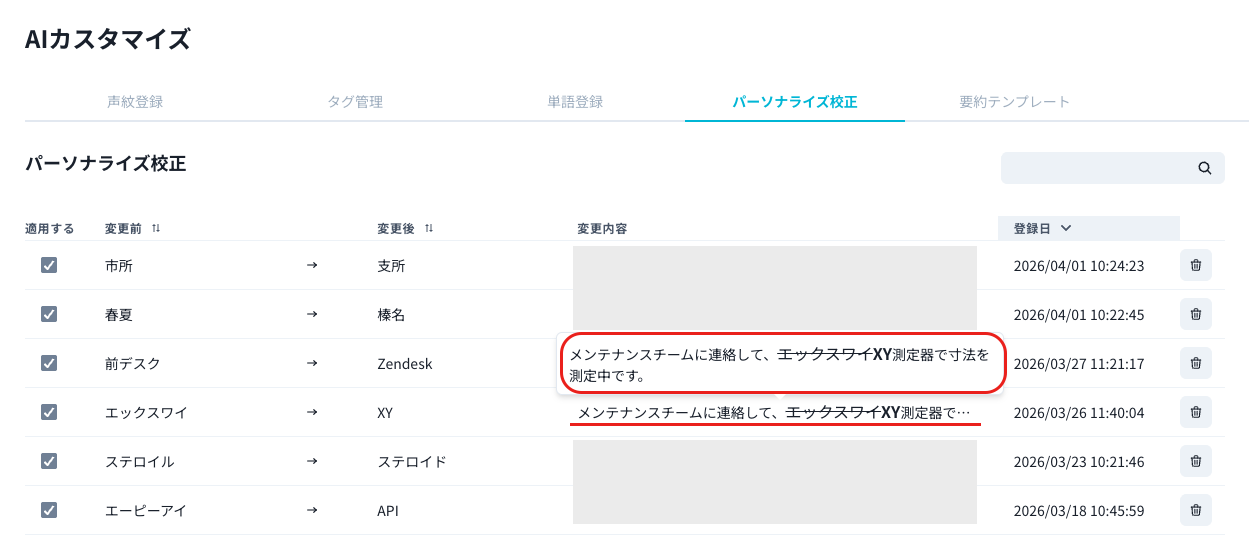Delete the 市所 correction row

1195,266
